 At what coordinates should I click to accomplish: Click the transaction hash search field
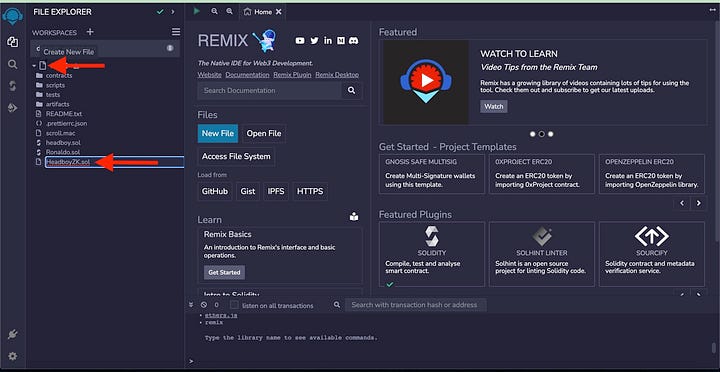click(416, 304)
